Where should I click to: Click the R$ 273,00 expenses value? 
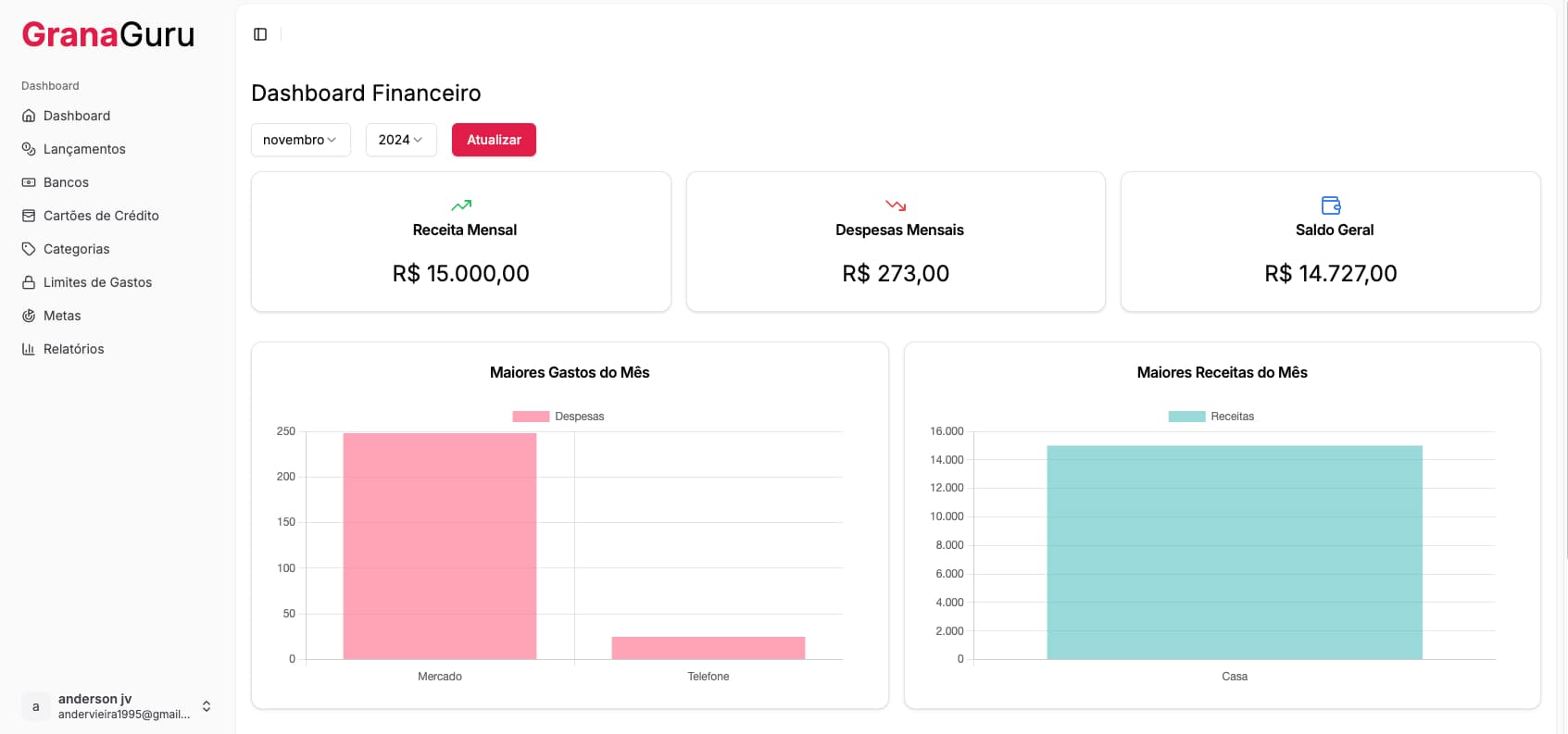click(896, 273)
